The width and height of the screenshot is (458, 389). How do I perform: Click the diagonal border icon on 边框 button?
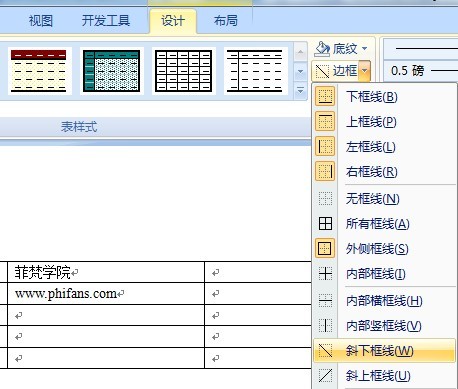[322, 71]
